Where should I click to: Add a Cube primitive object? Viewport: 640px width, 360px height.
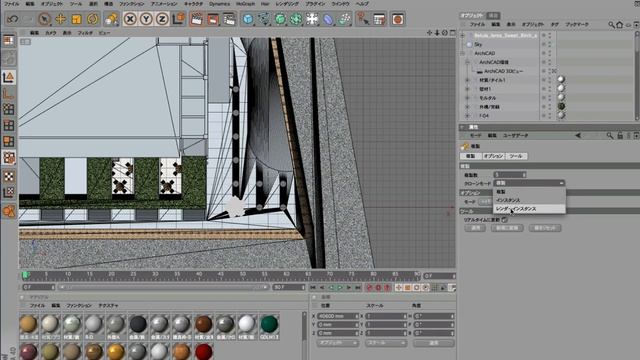point(248,19)
